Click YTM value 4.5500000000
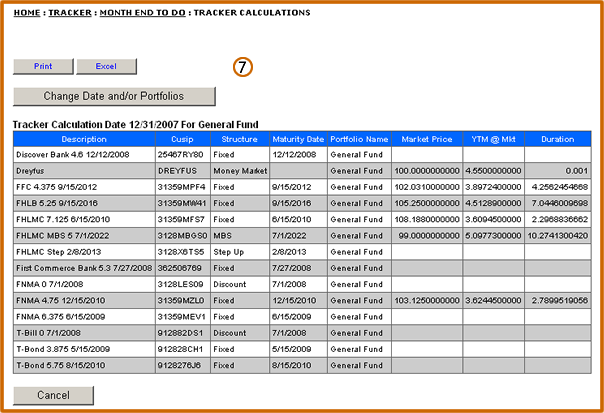Screen dimensions: 604x413 [x=493, y=171]
